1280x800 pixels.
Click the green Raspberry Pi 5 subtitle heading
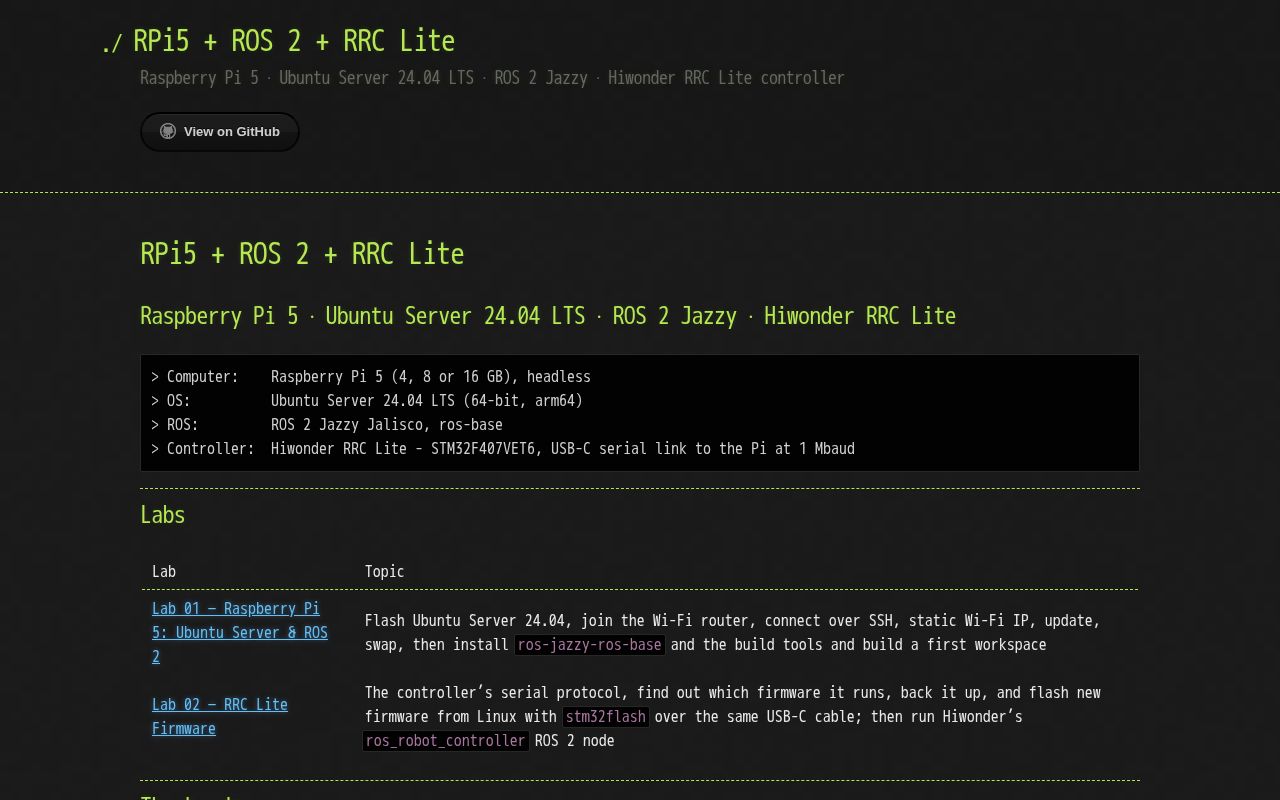[548, 316]
